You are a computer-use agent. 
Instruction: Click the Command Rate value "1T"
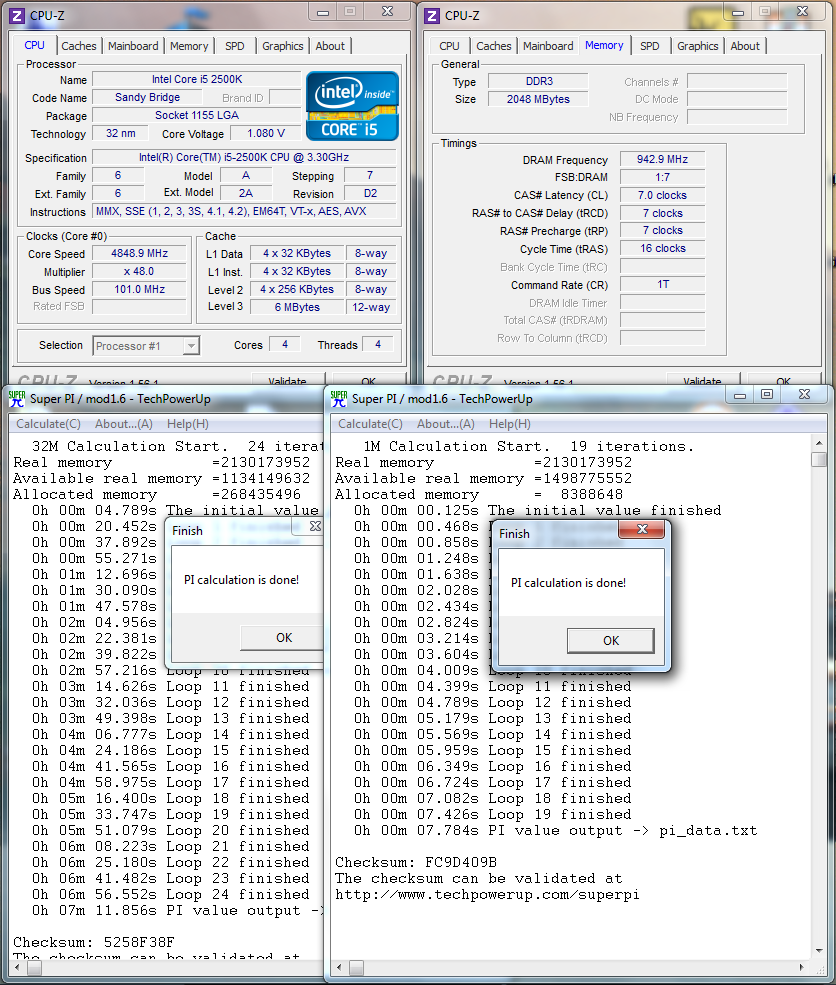click(x=663, y=284)
